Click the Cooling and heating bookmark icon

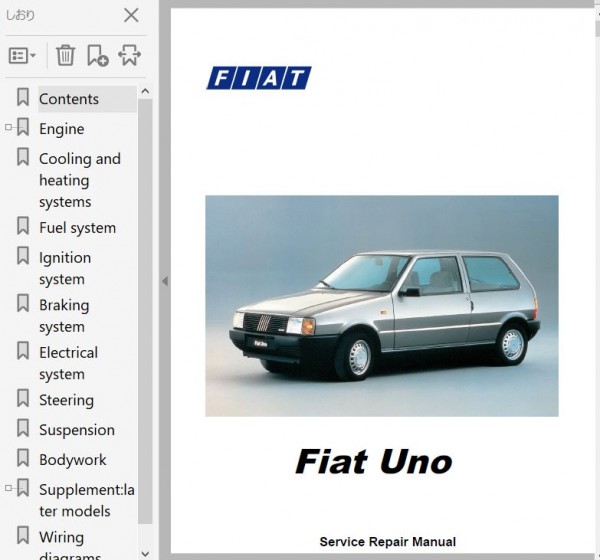pyautogui.click(x=23, y=157)
